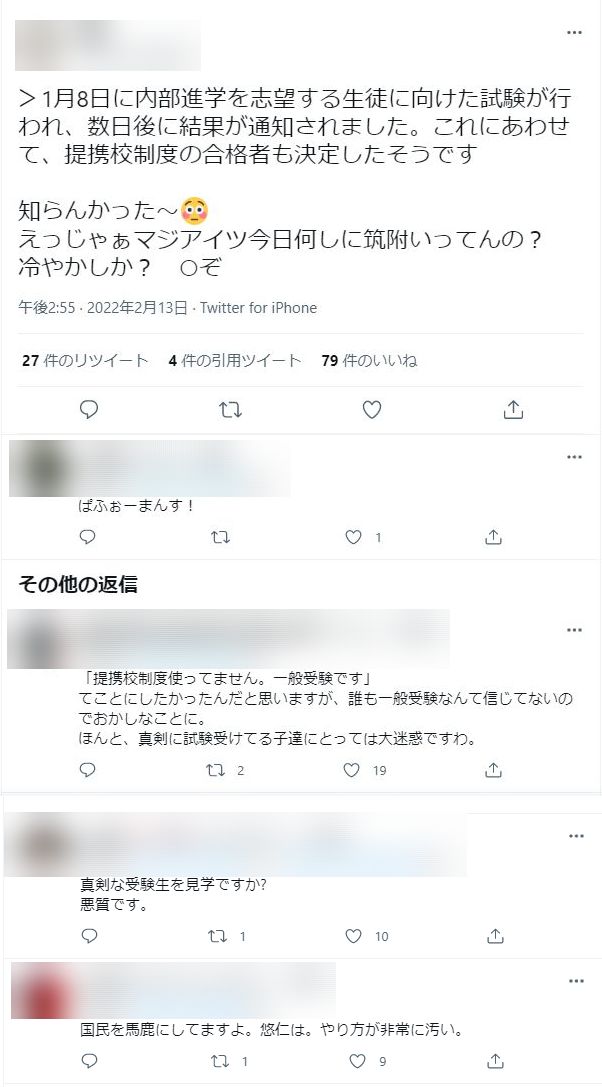Share the main tweet
Viewport: 602px width, 1087px height.
(x=513, y=410)
